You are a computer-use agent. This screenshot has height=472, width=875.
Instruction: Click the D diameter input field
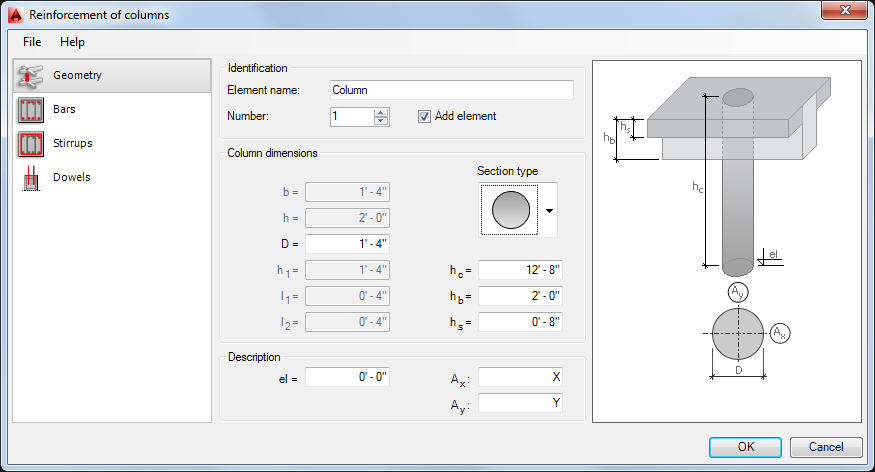point(347,243)
